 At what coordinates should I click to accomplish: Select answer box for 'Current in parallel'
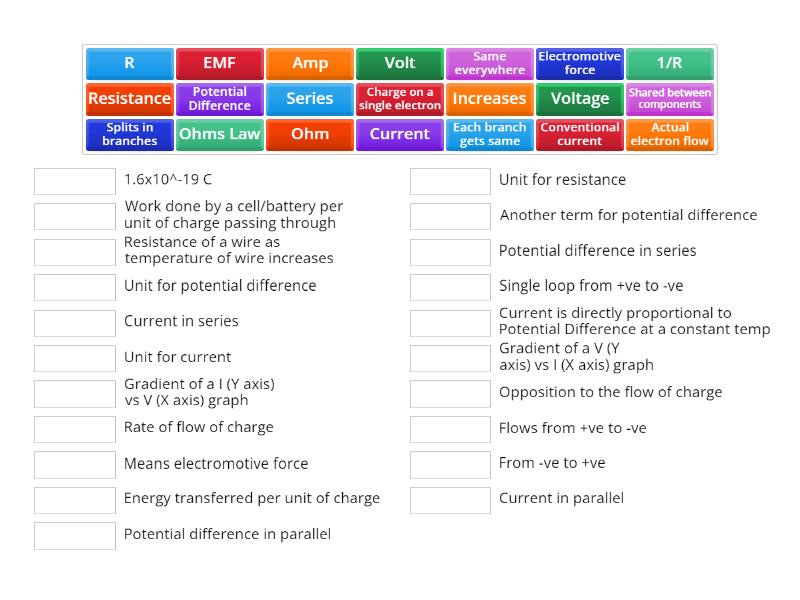pos(450,500)
